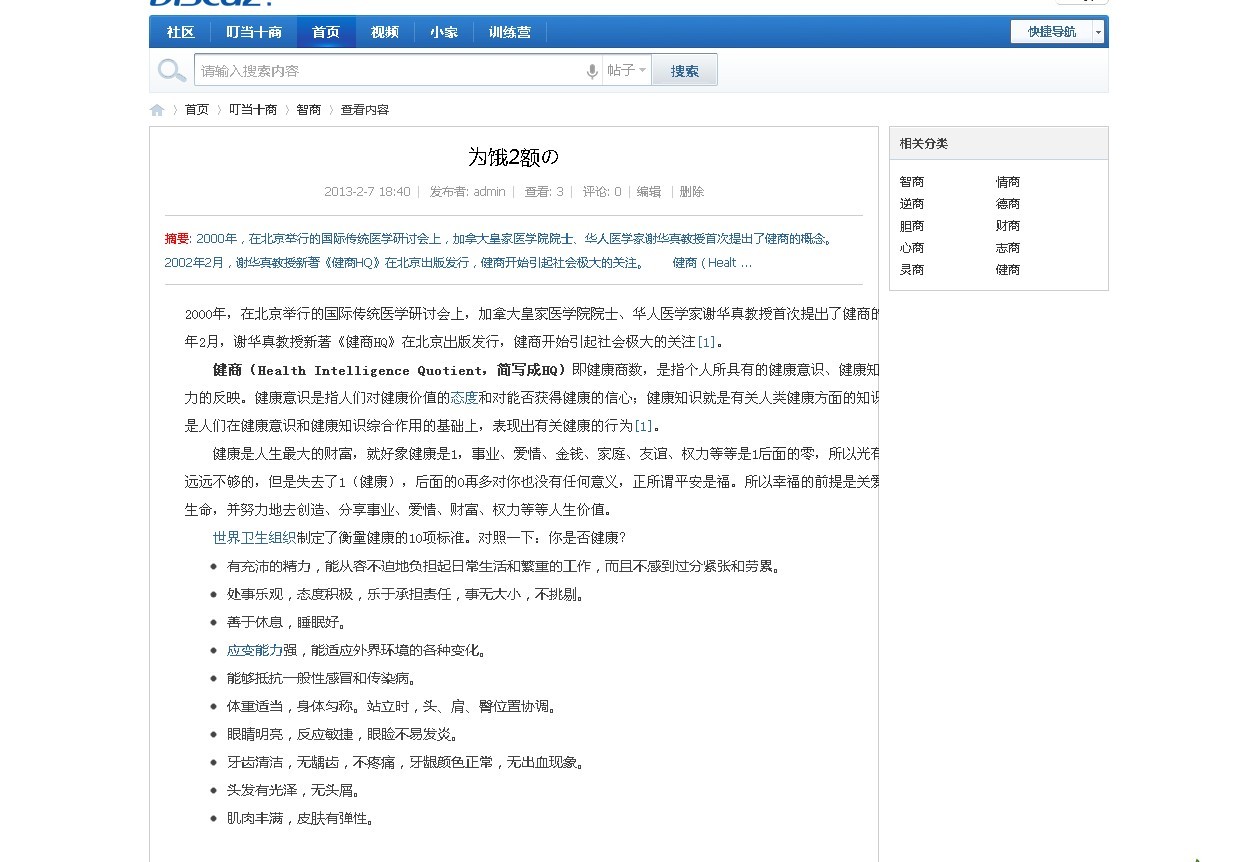Open 德商 in related categories
This screenshot has height=862, width=1248.
tap(1008, 204)
